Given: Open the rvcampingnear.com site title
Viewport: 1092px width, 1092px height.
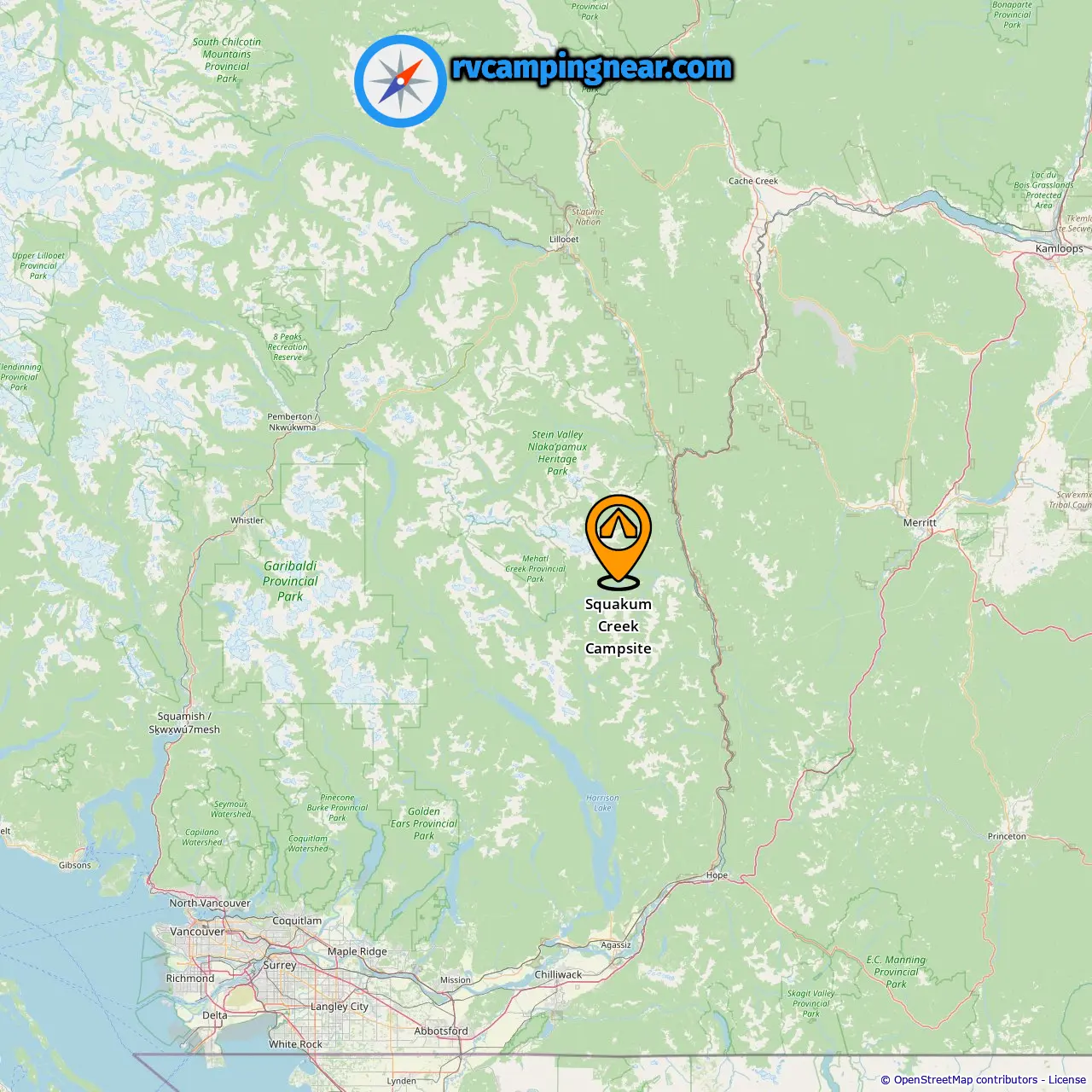Looking at the screenshot, I should 592,68.
